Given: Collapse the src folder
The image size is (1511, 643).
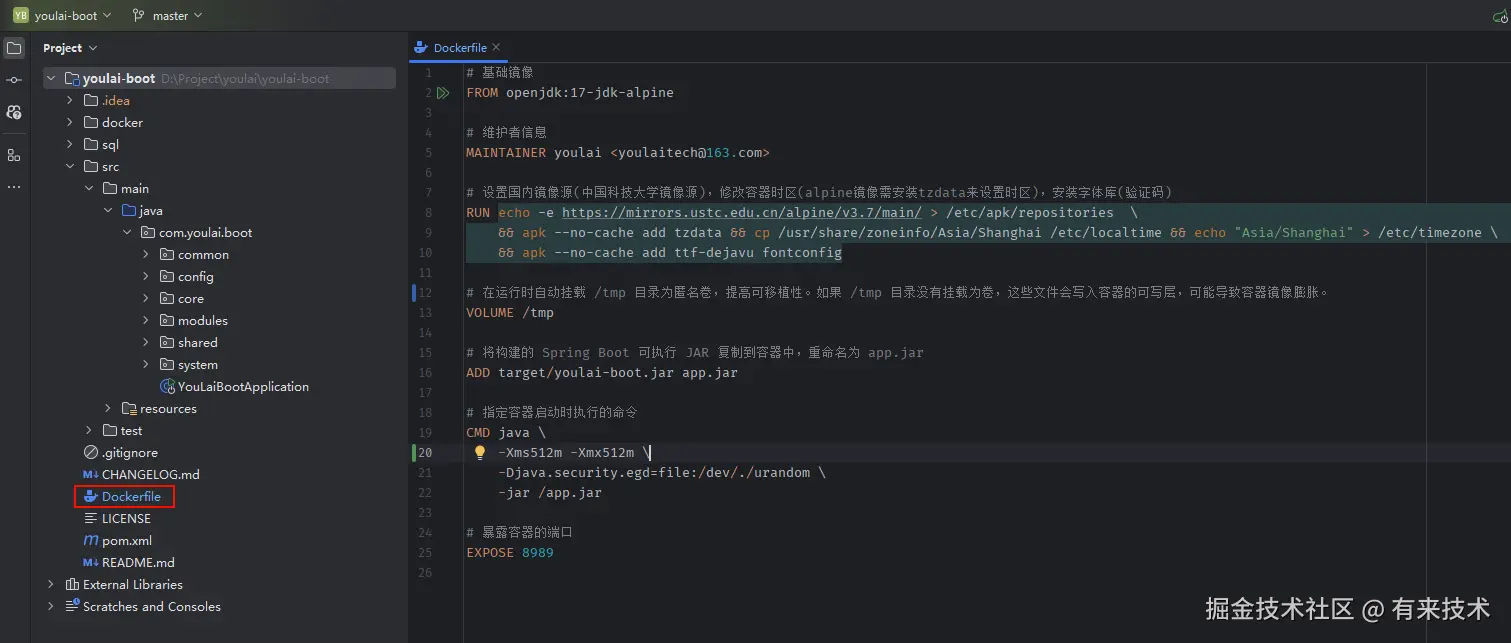Looking at the screenshot, I should (x=69, y=167).
